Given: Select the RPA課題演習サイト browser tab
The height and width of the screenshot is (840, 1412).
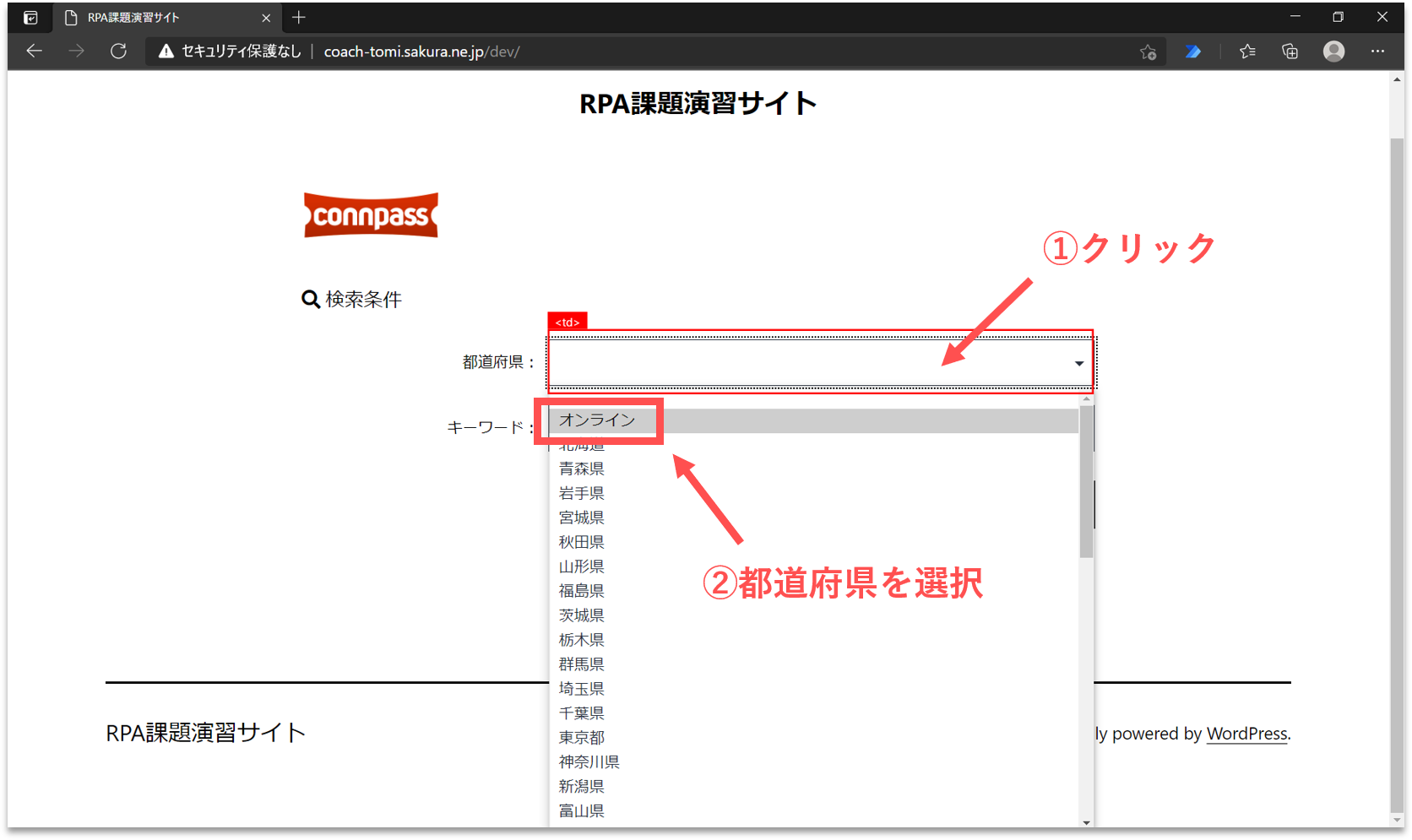Looking at the screenshot, I should (160, 18).
